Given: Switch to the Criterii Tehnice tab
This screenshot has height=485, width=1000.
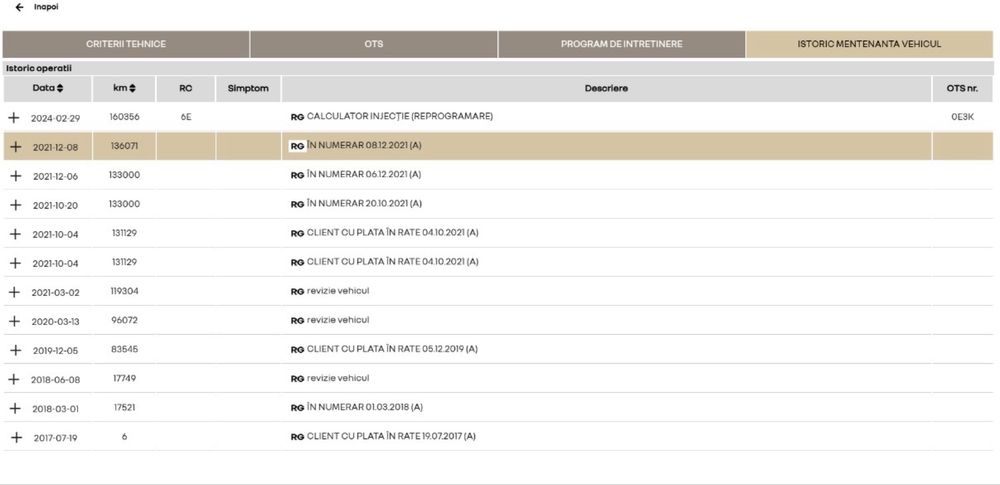Looking at the screenshot, I should click(x=125, y=44).
